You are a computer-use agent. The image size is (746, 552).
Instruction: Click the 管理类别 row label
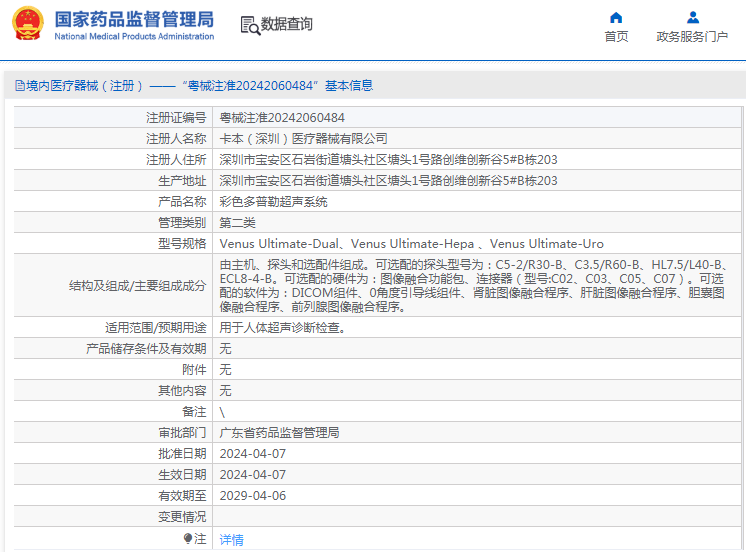tap(182, 223)
